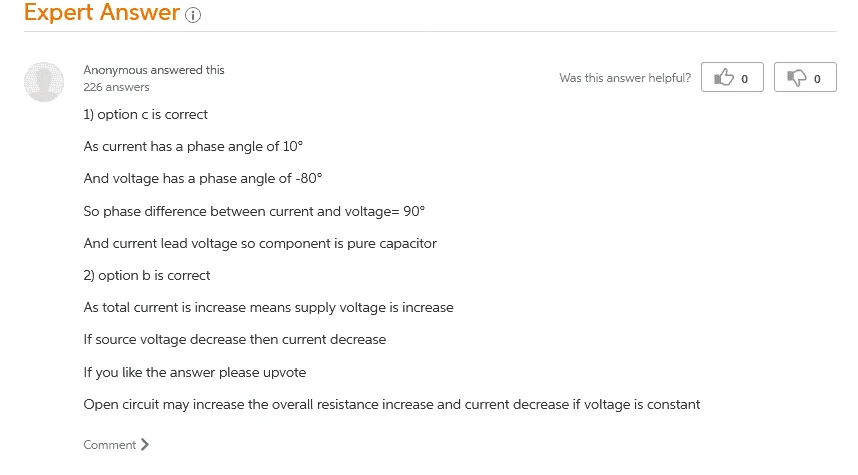Open the anonymous user's avatar picture
The width and height of the screenshot is (858, 475).
[44, 82]
